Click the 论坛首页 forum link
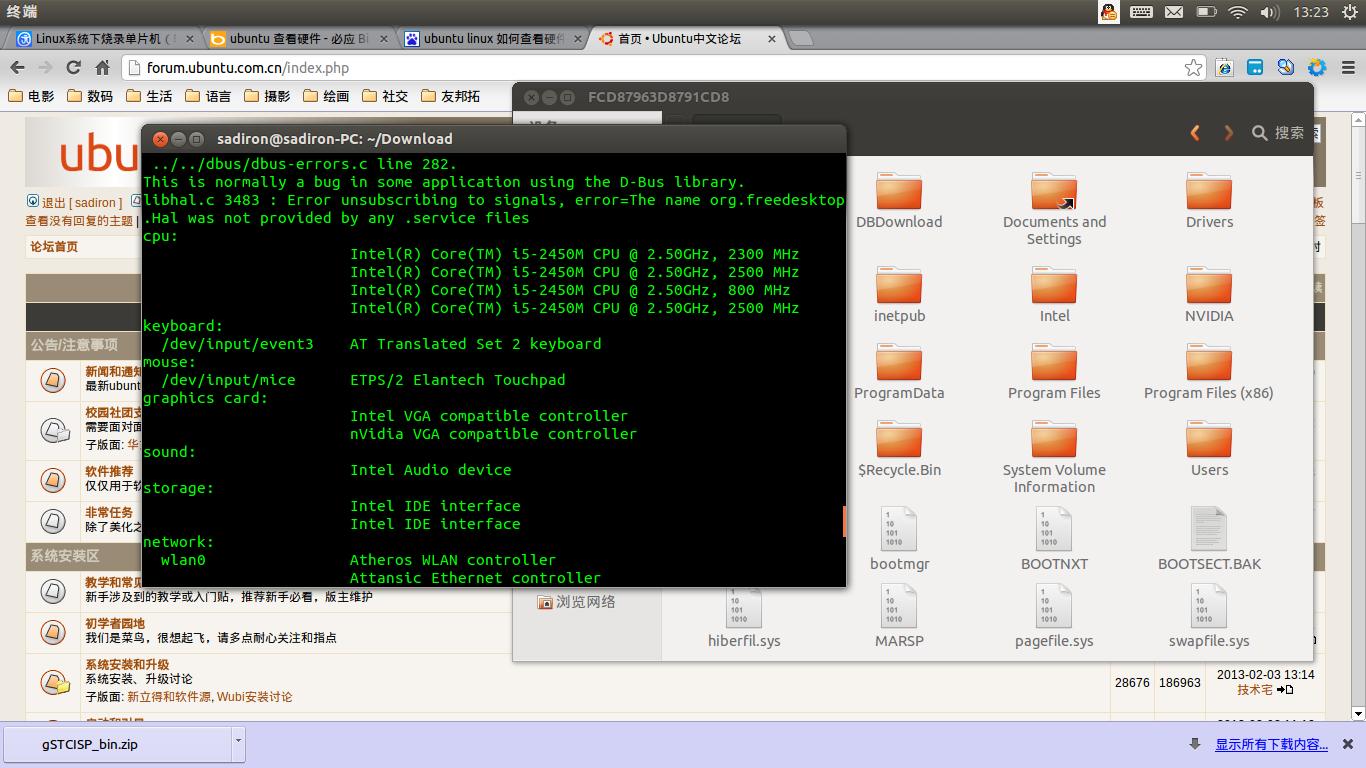 click(54, 247)
